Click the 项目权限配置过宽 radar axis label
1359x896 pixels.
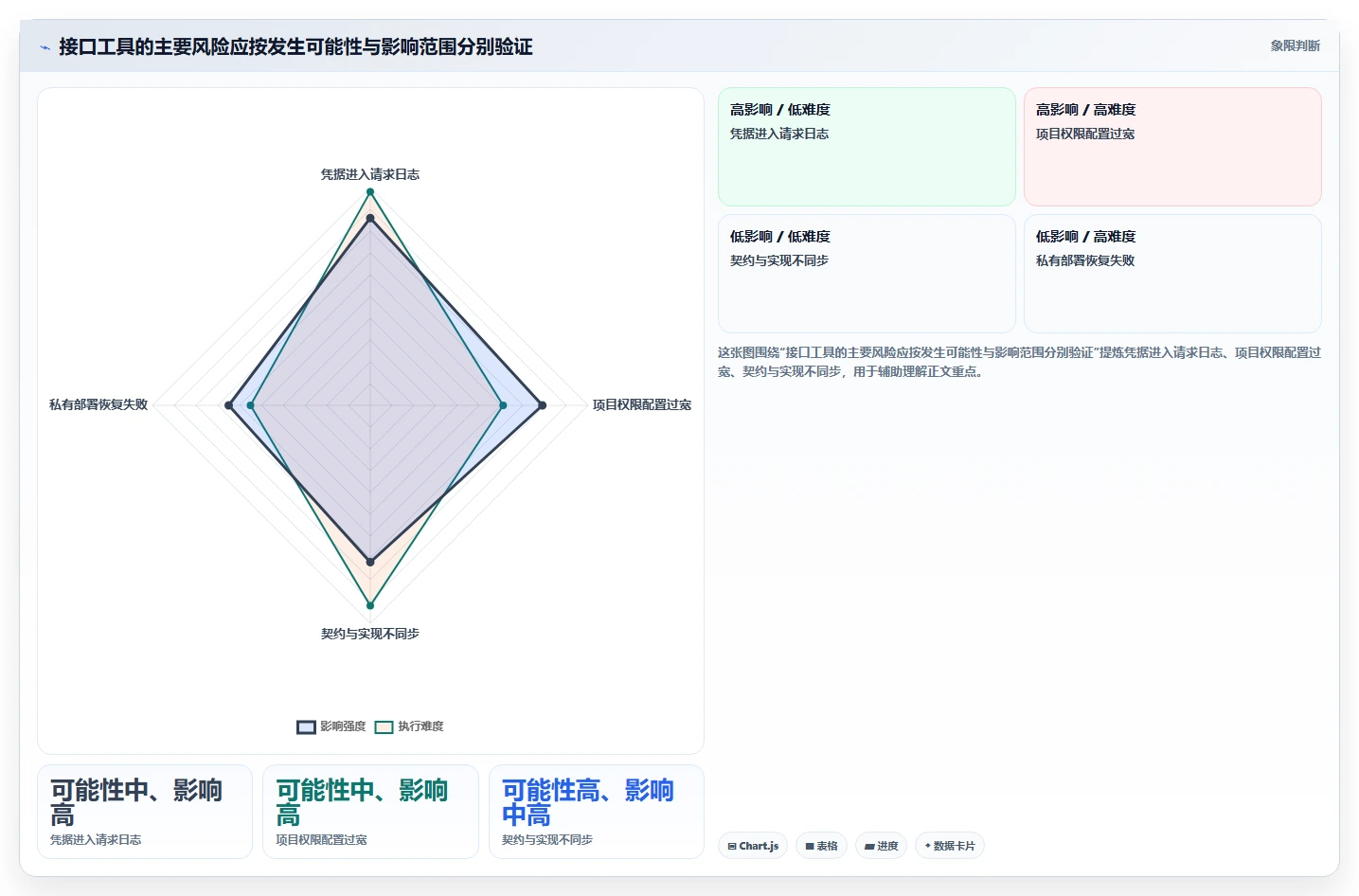tap(642, 404)
